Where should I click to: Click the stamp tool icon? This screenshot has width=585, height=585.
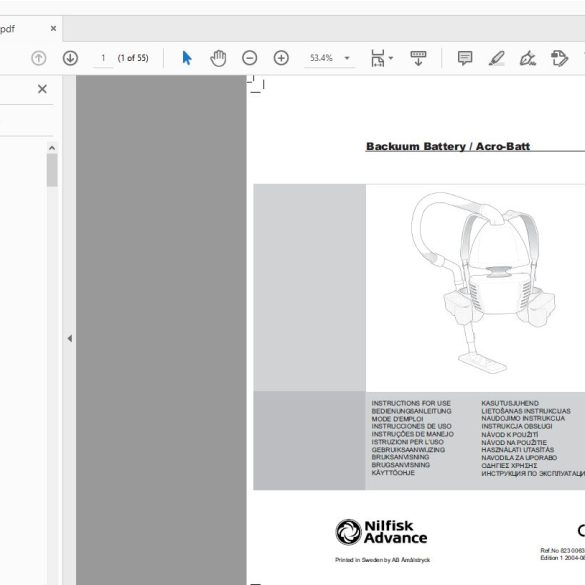(559, 58)
